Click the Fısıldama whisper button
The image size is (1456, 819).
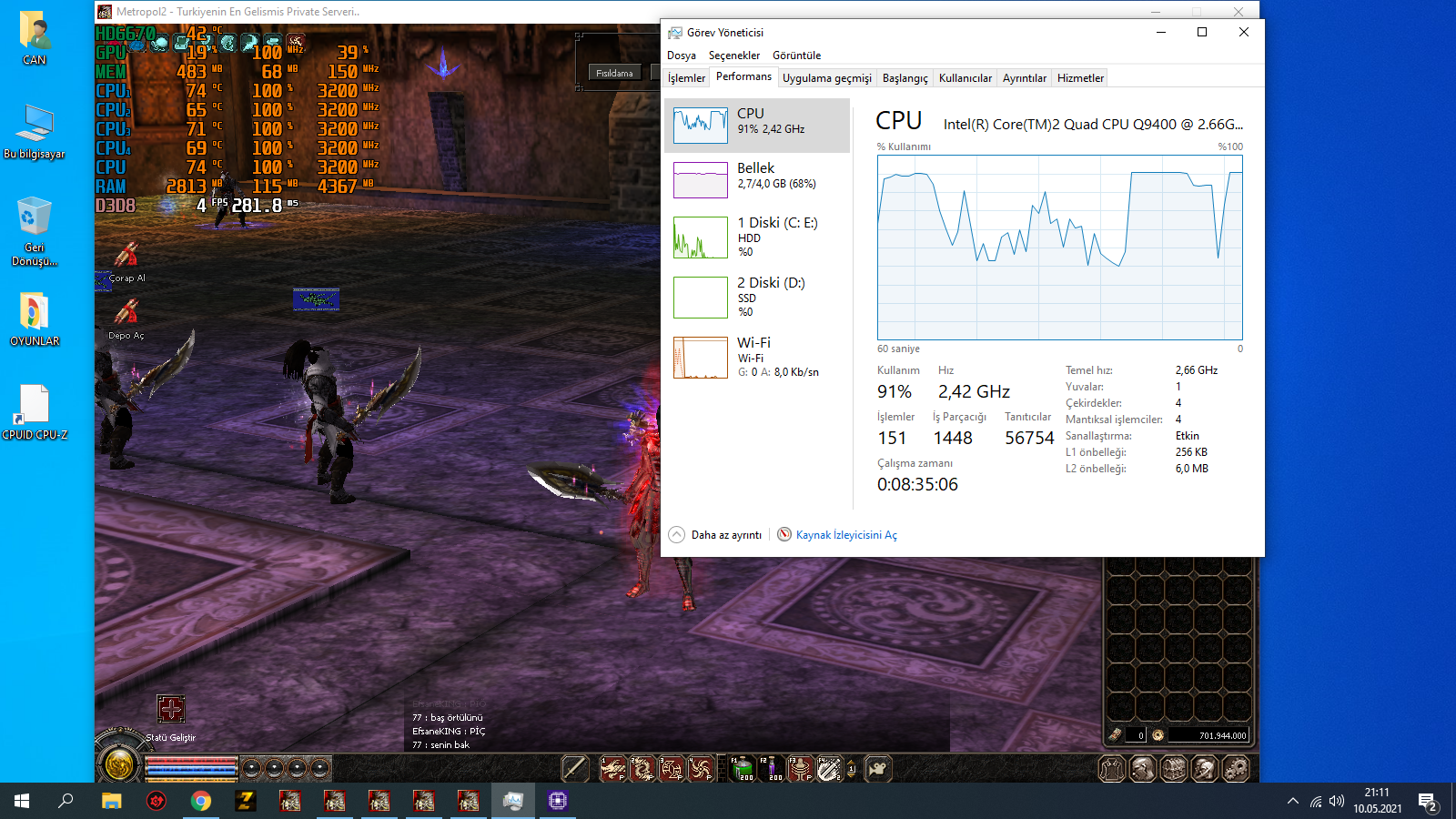614,73
